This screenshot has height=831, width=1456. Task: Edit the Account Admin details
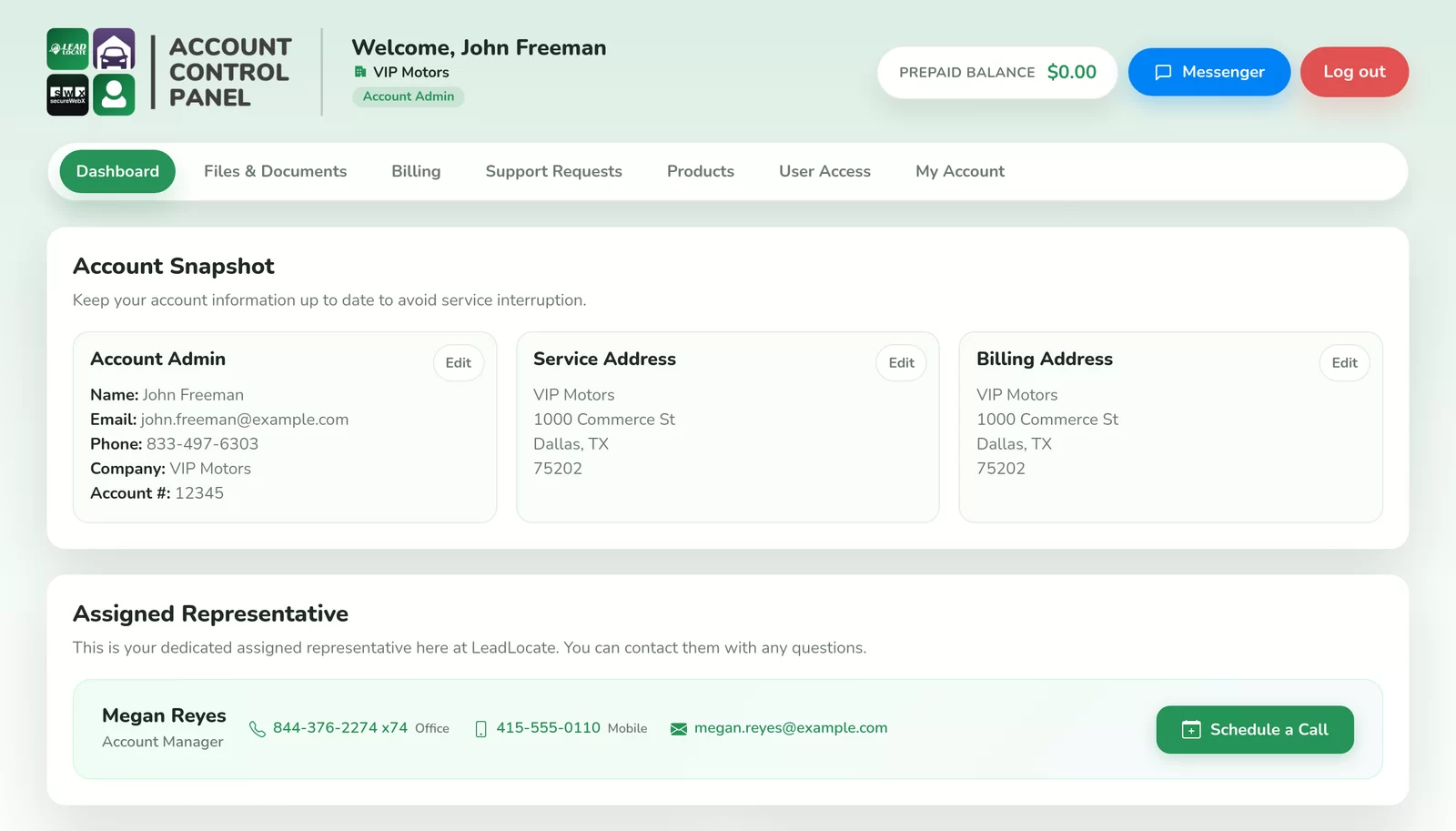point(459,363)
